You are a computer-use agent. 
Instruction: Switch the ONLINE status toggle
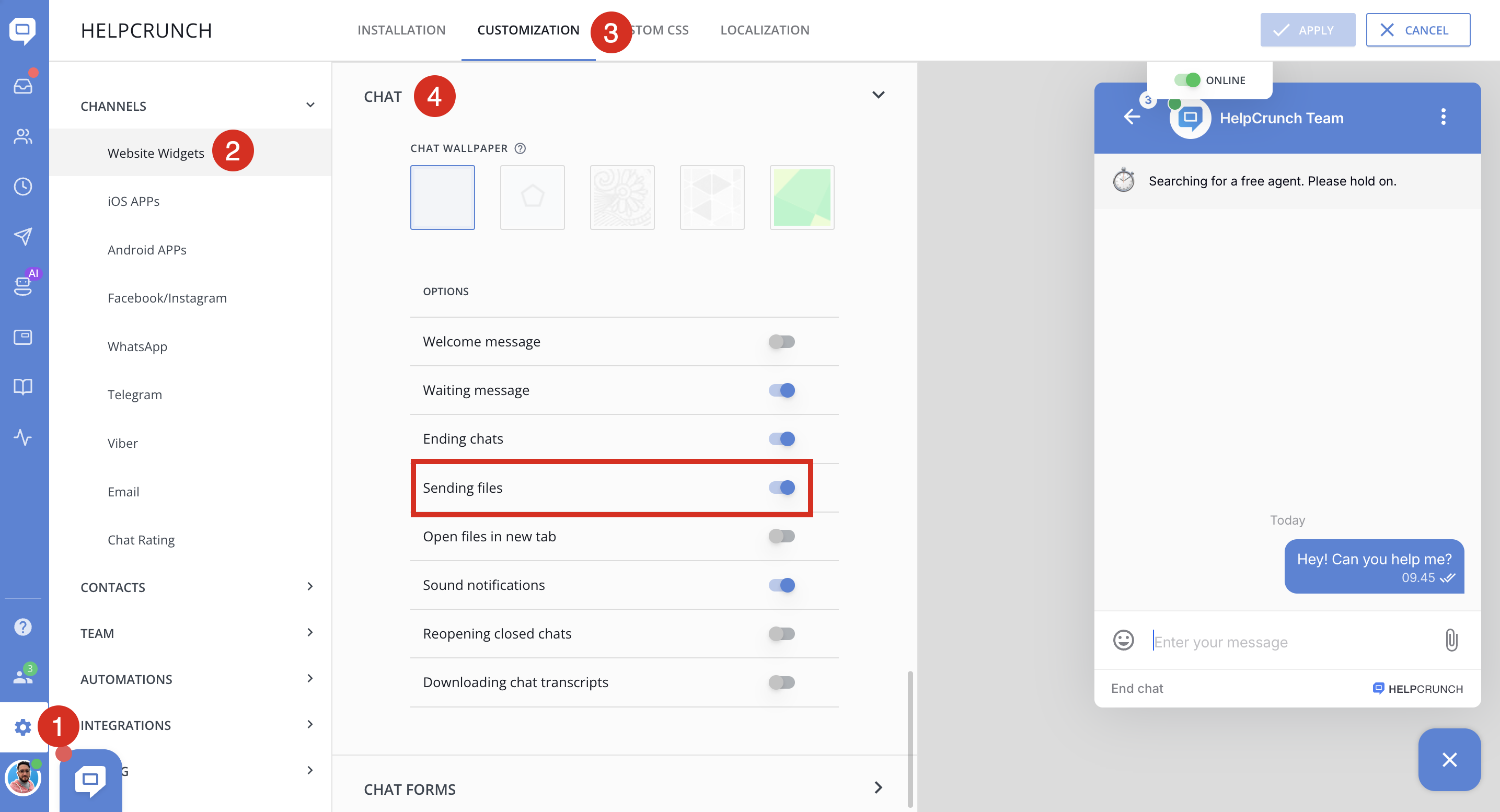[x=1187, y=80]
